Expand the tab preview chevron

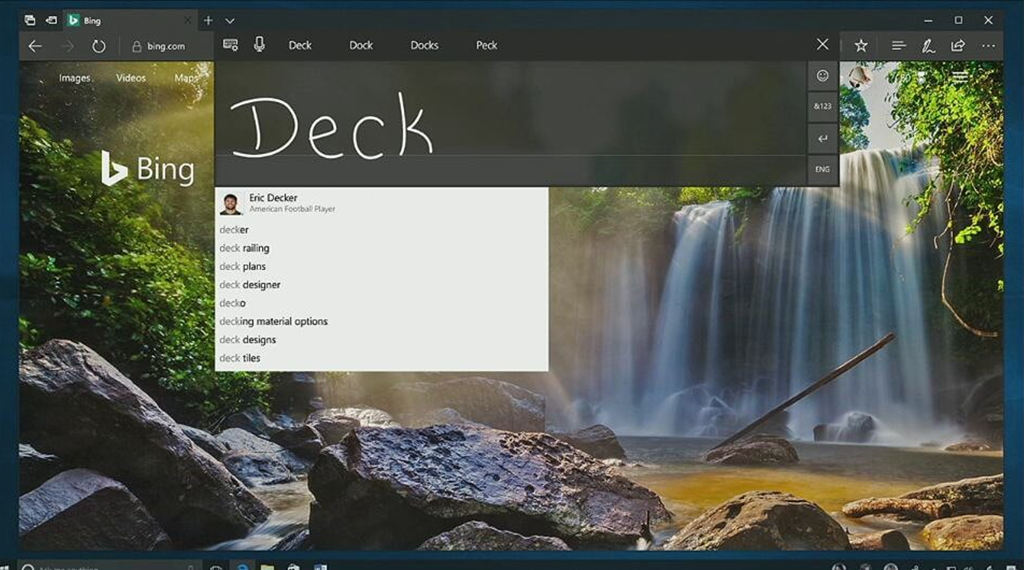pyautogui.click(x=230, y=20)
